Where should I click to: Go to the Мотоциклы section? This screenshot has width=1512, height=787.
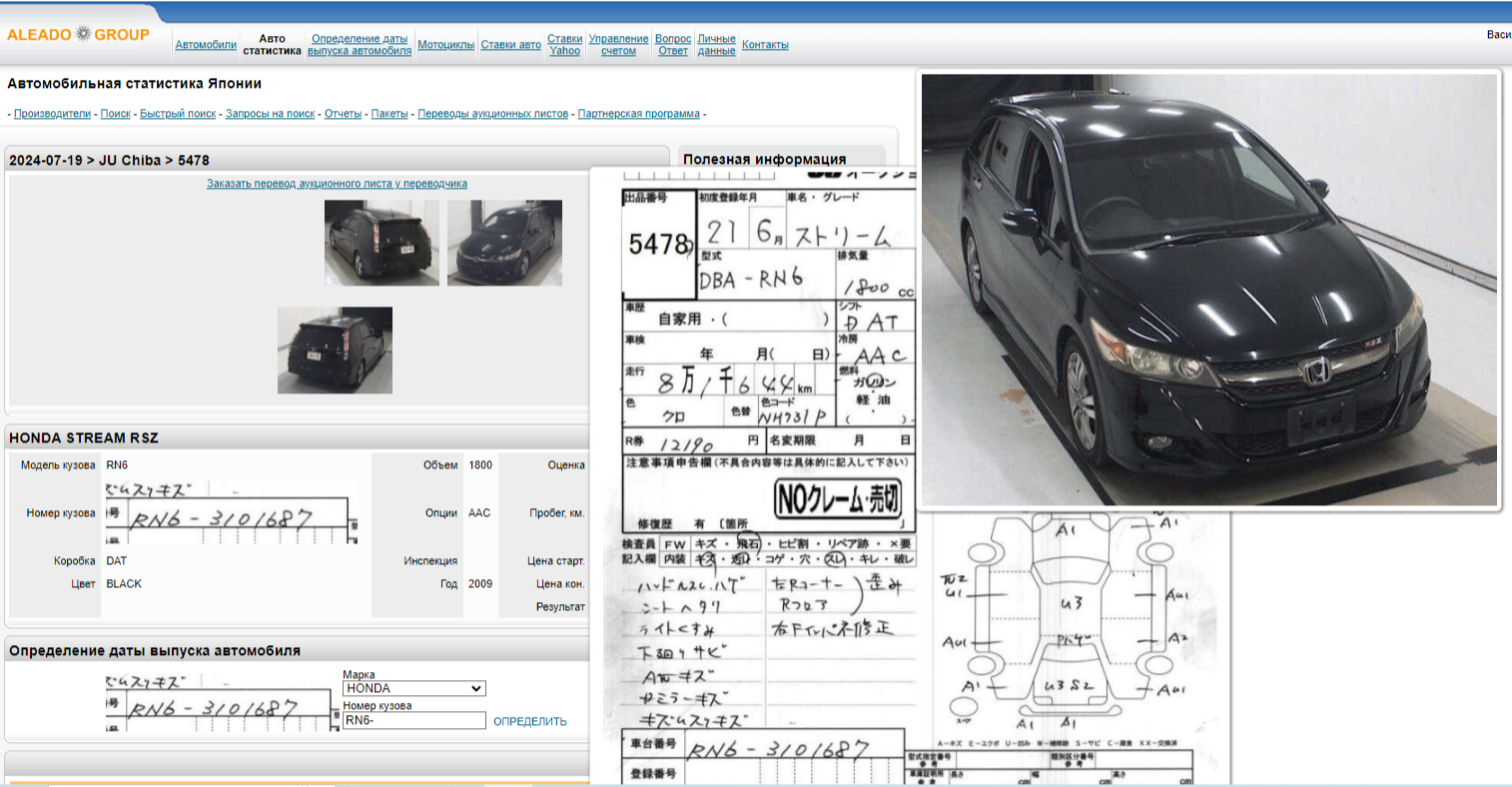(x=445, y=45)
